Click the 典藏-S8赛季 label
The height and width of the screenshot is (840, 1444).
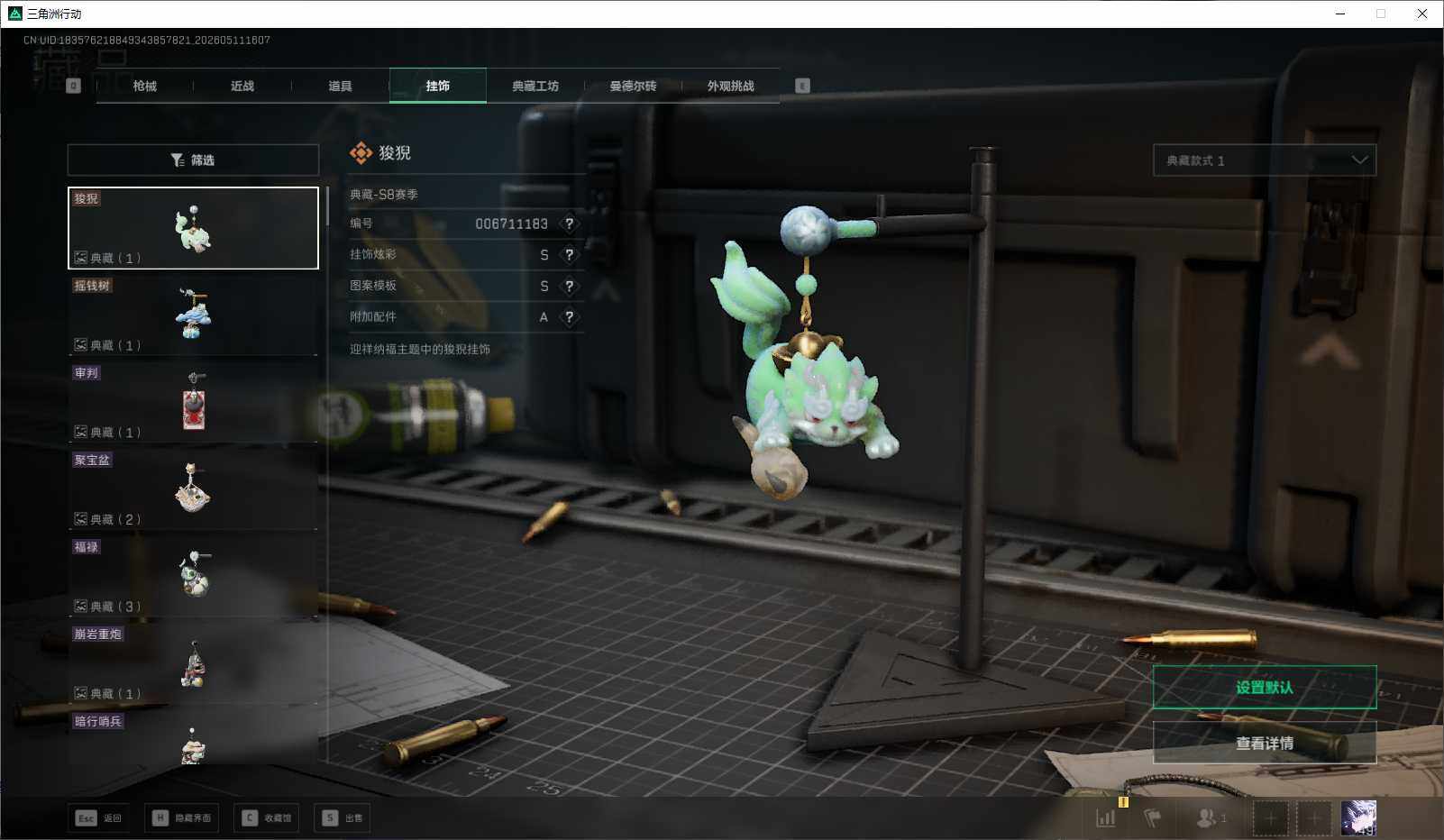tap(384, 194)
